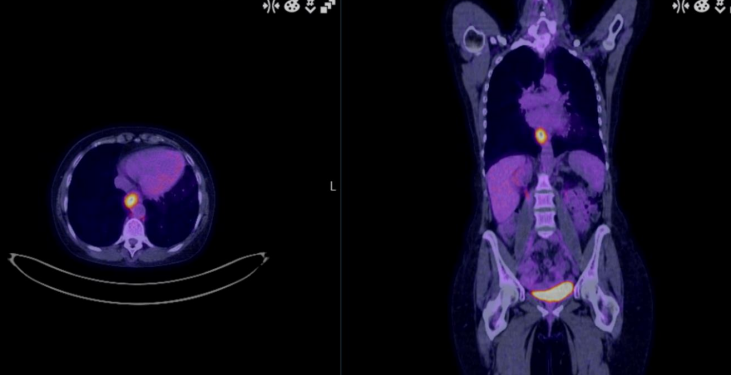Open the color palette icon in axial pane
This screenshot has height=375, width=731.
point(292,7)
